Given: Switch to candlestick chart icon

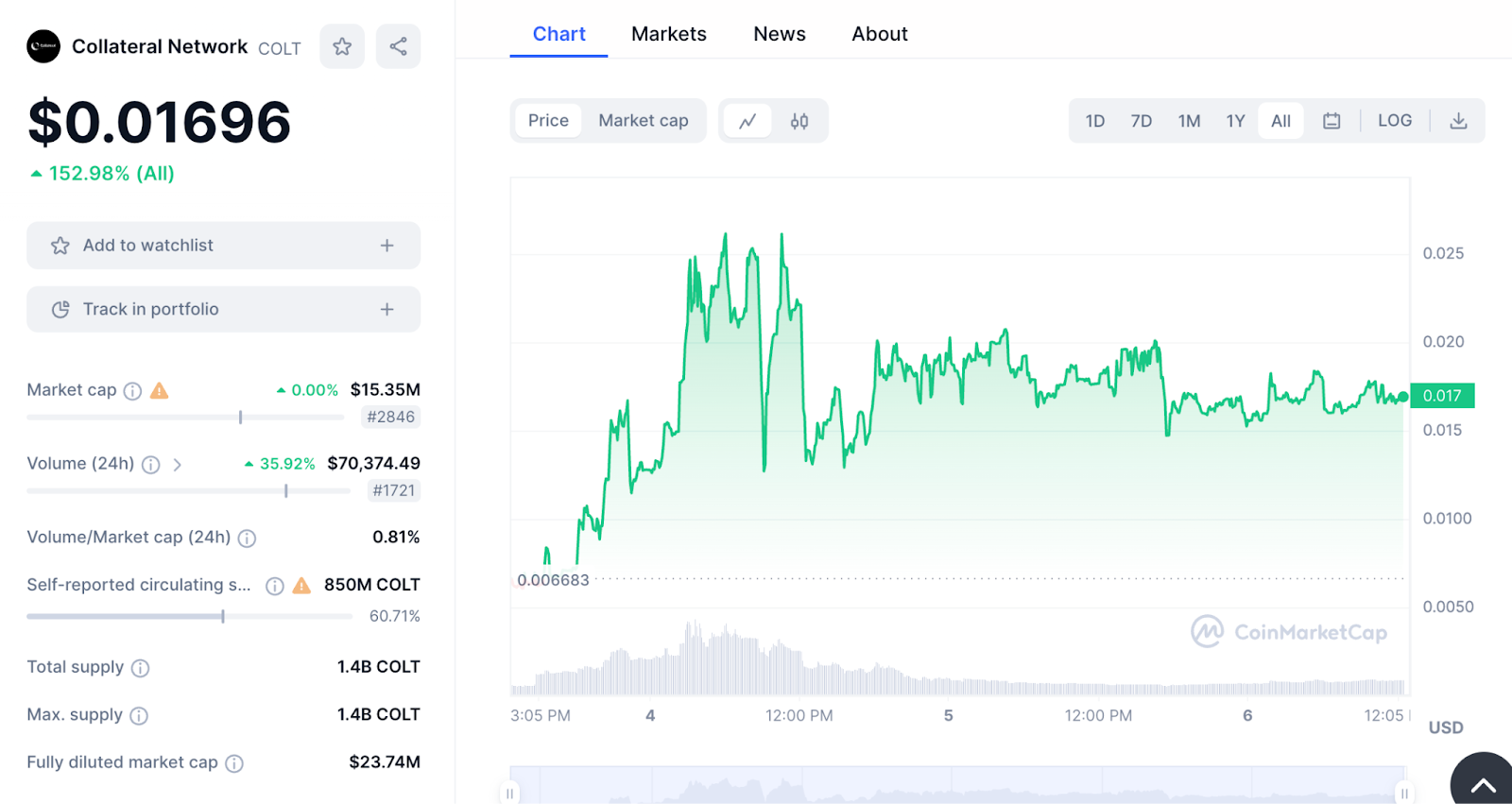Looking at the screenshot, I should point(799,121).
